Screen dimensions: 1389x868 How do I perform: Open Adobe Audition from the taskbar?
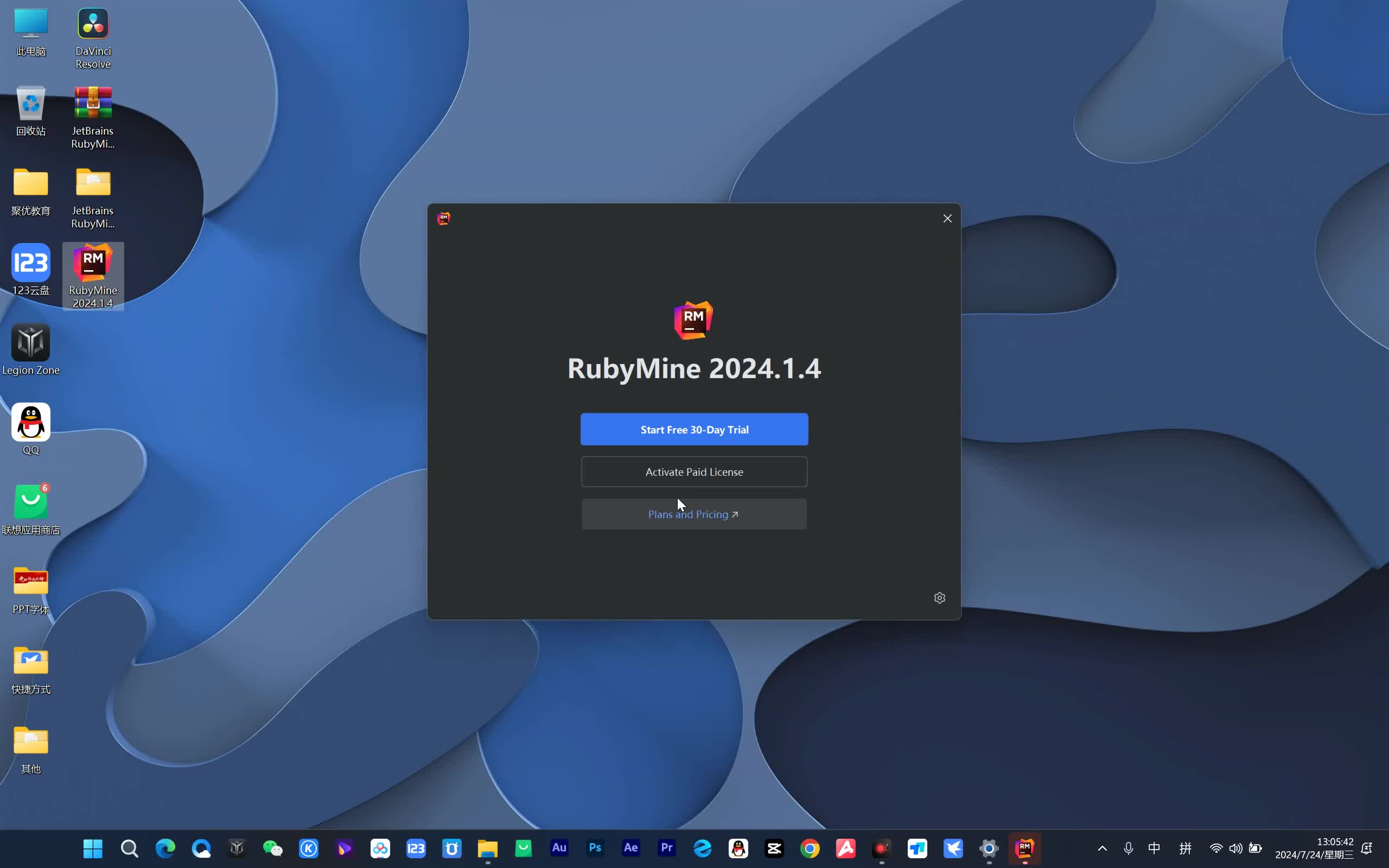[559, 848]
